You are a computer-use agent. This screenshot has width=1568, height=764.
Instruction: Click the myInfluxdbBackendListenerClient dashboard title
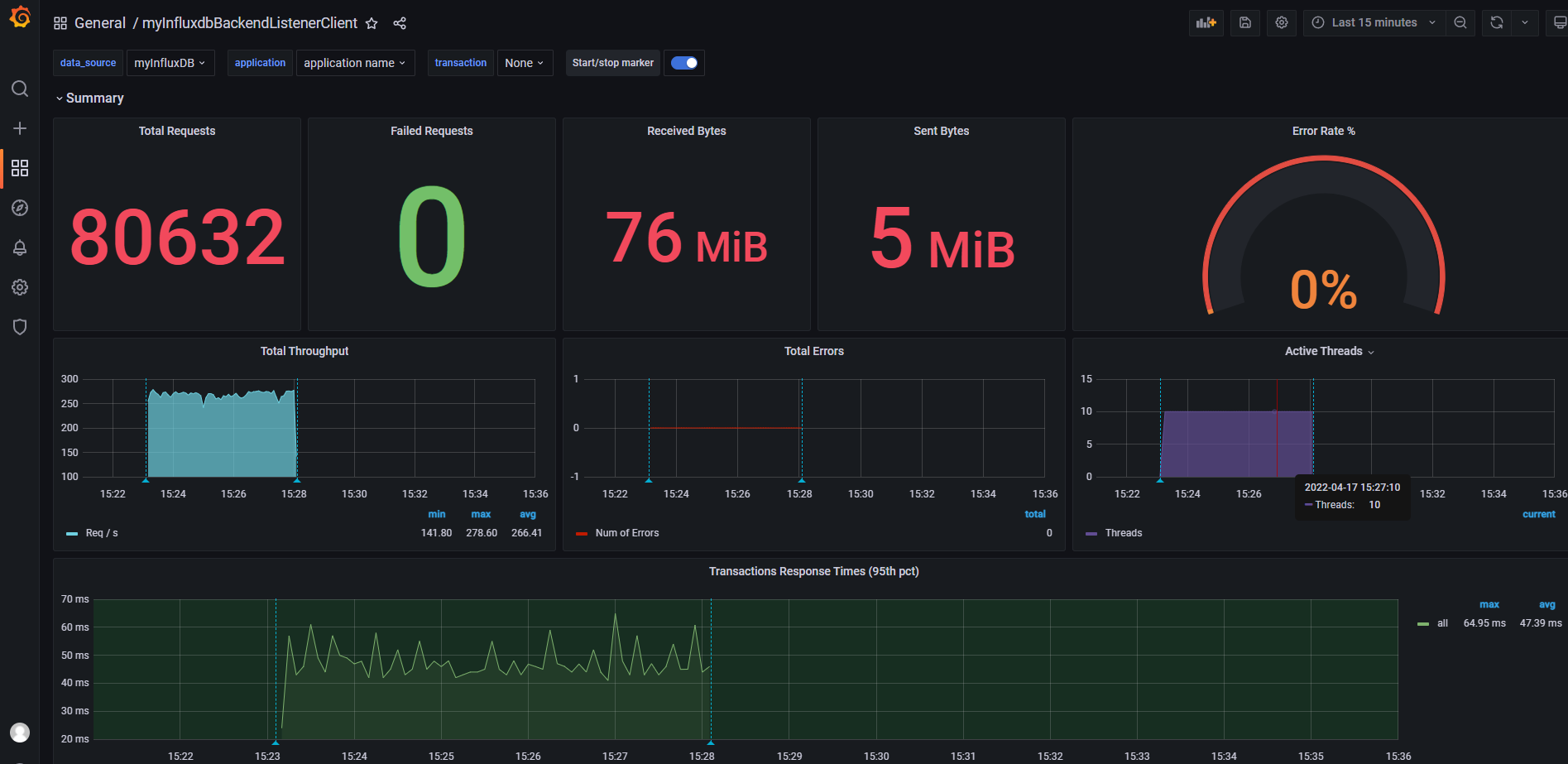click(x=250, y=23)
